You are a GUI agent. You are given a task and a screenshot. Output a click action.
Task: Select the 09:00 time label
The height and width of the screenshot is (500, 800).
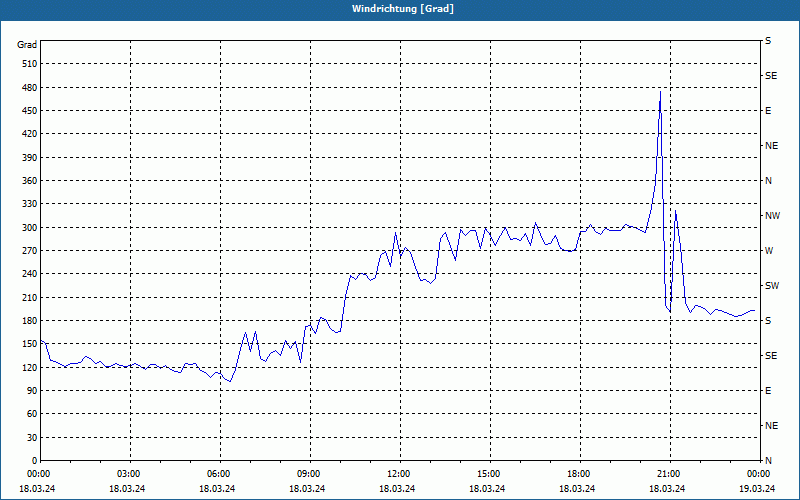pyautogui.click(x=310, y=474)
